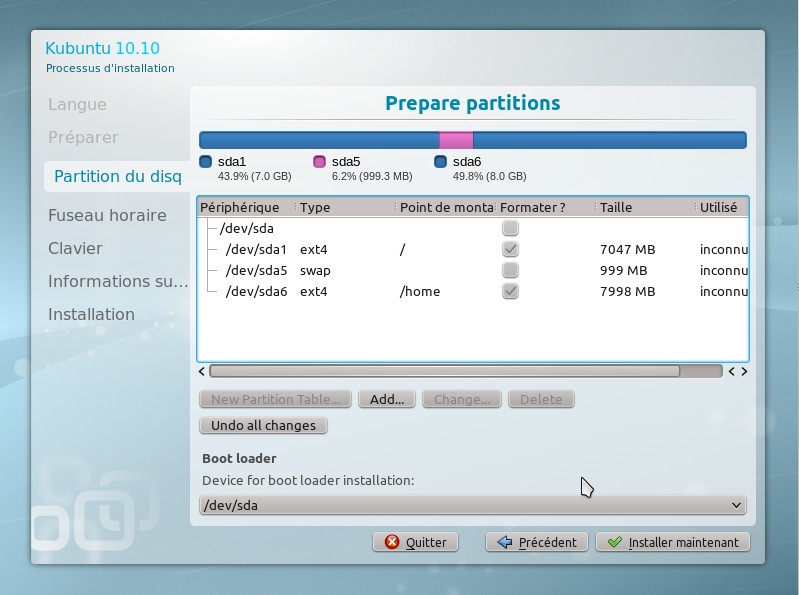This screenshot has height=595, width=799.
Task: Toggle format checkbox for /dev/sda5 swap
Action: pos(510,270)
